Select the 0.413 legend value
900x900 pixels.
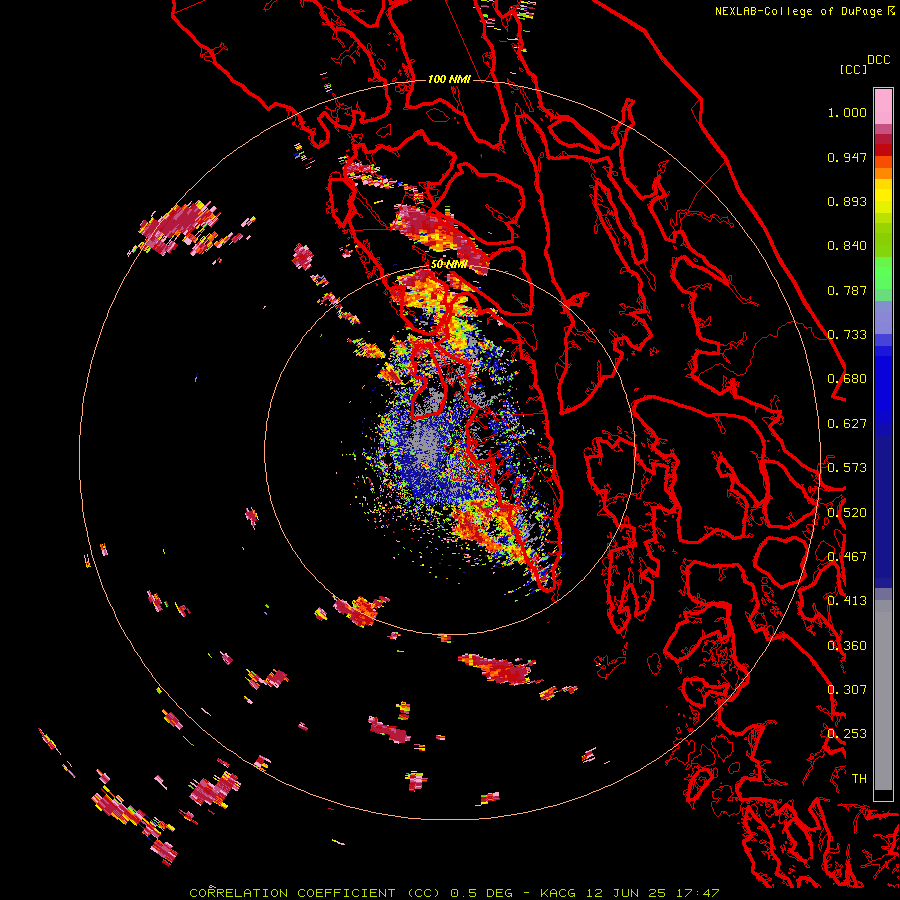[x=847, y=601]
